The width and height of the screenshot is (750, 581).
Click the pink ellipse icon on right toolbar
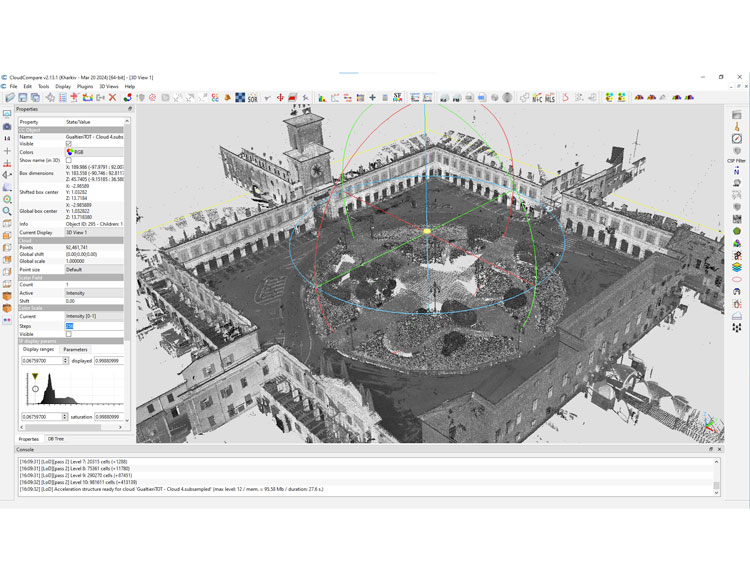[x=737, y=279]
